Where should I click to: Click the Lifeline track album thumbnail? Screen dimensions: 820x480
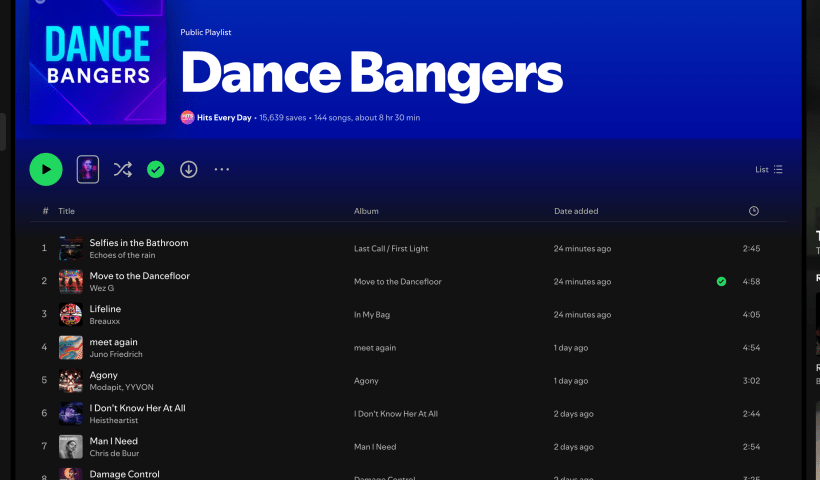[71, 314]
